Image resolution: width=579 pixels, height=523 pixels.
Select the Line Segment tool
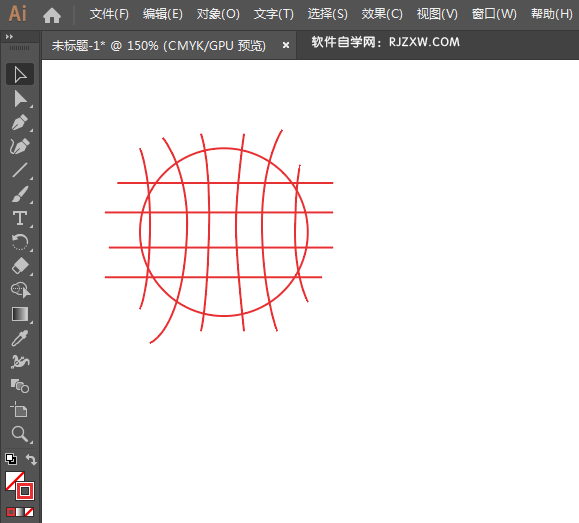(20, 170)
